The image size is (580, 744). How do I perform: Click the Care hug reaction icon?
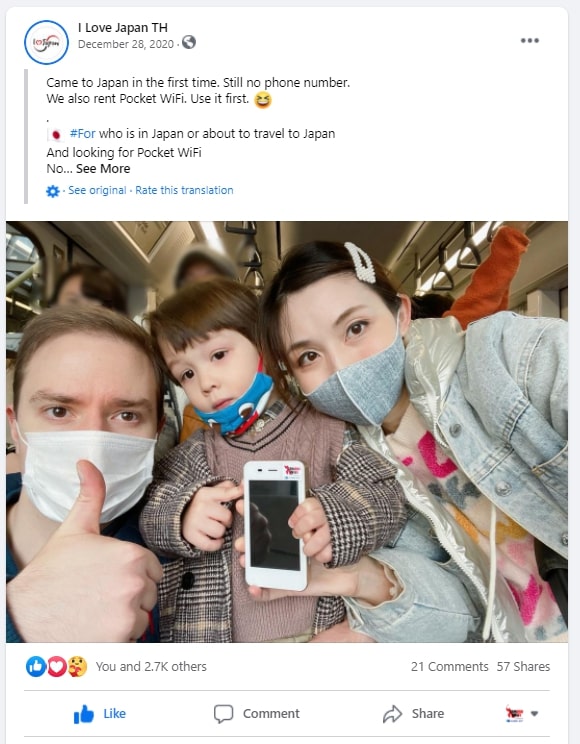pyautogui.click(x=77, y=666)
